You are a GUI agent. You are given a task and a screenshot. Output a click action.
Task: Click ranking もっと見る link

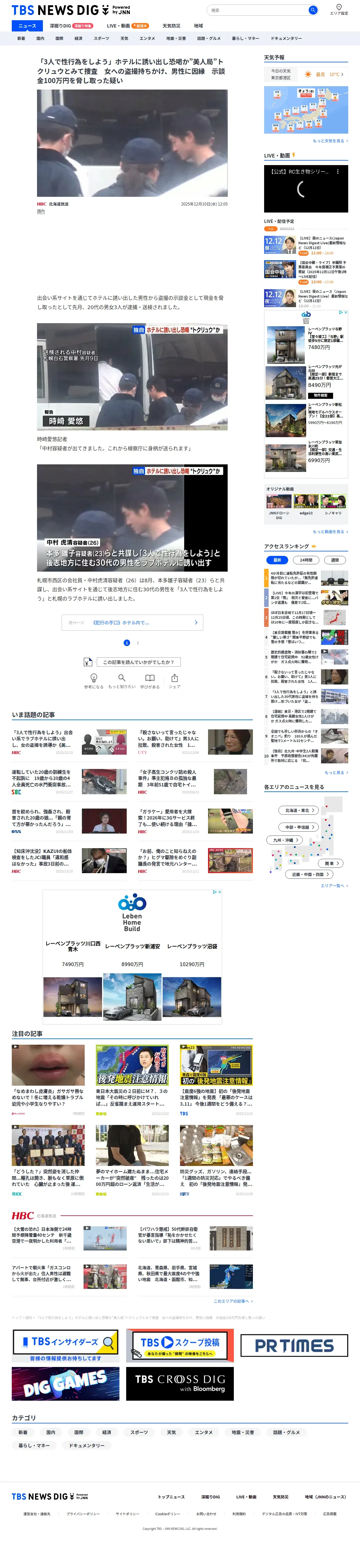pos(336,772)
